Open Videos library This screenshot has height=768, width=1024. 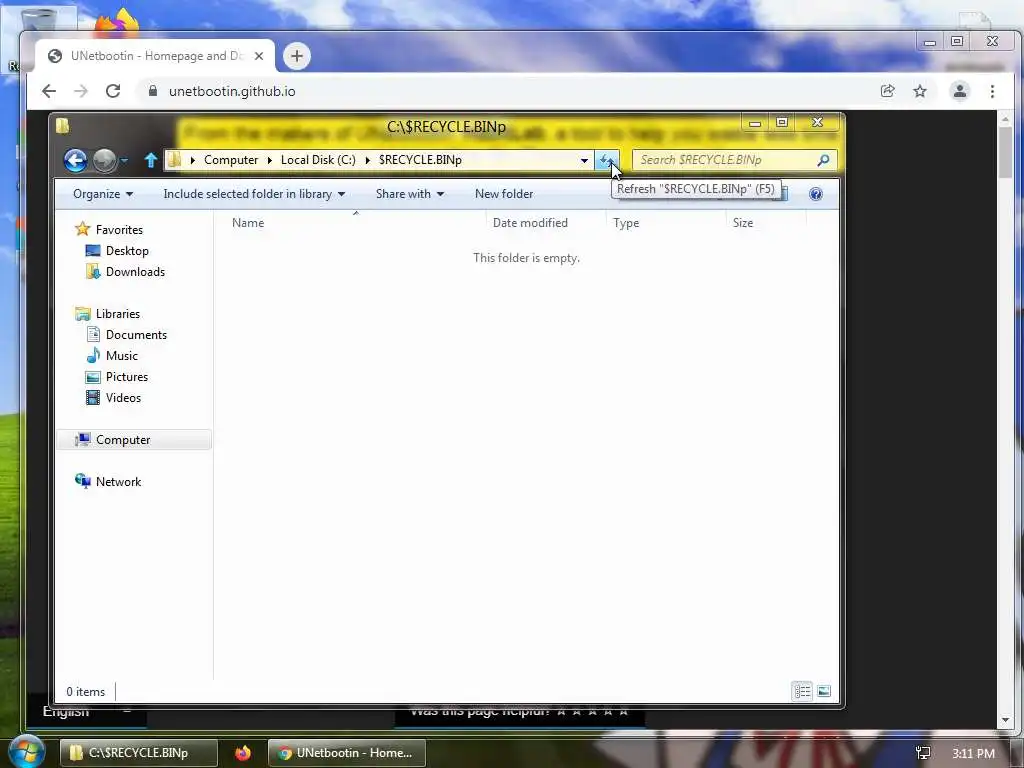(x=123, y=398)
